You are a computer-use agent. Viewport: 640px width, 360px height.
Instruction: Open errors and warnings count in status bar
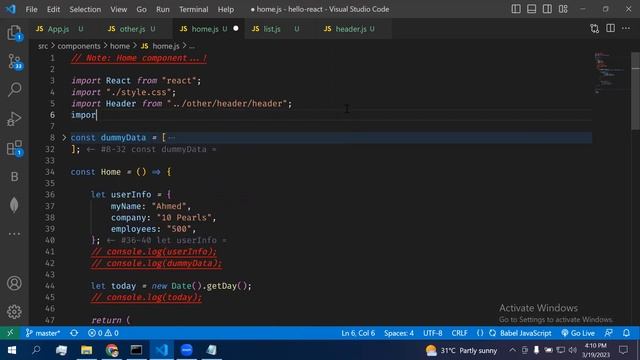coord(103,333)
